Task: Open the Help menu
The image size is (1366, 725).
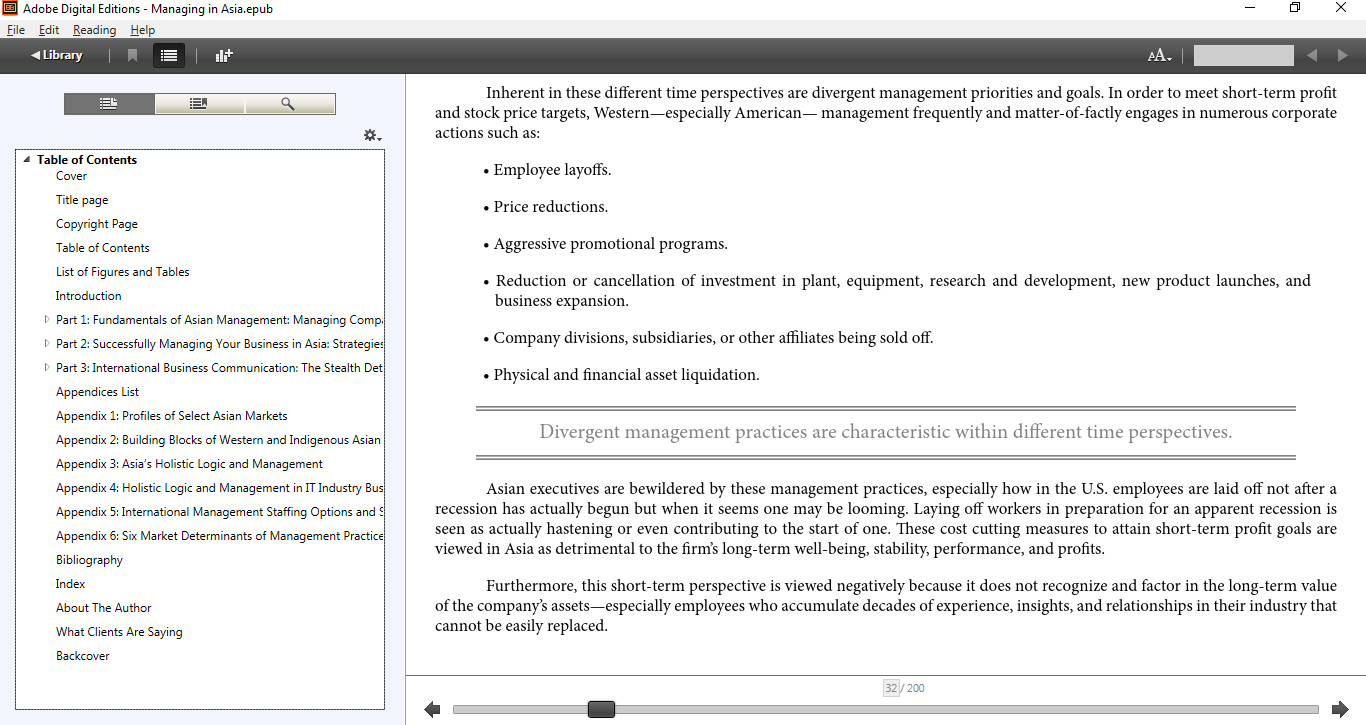Action: pyautogui.click(x=143, y=30)
